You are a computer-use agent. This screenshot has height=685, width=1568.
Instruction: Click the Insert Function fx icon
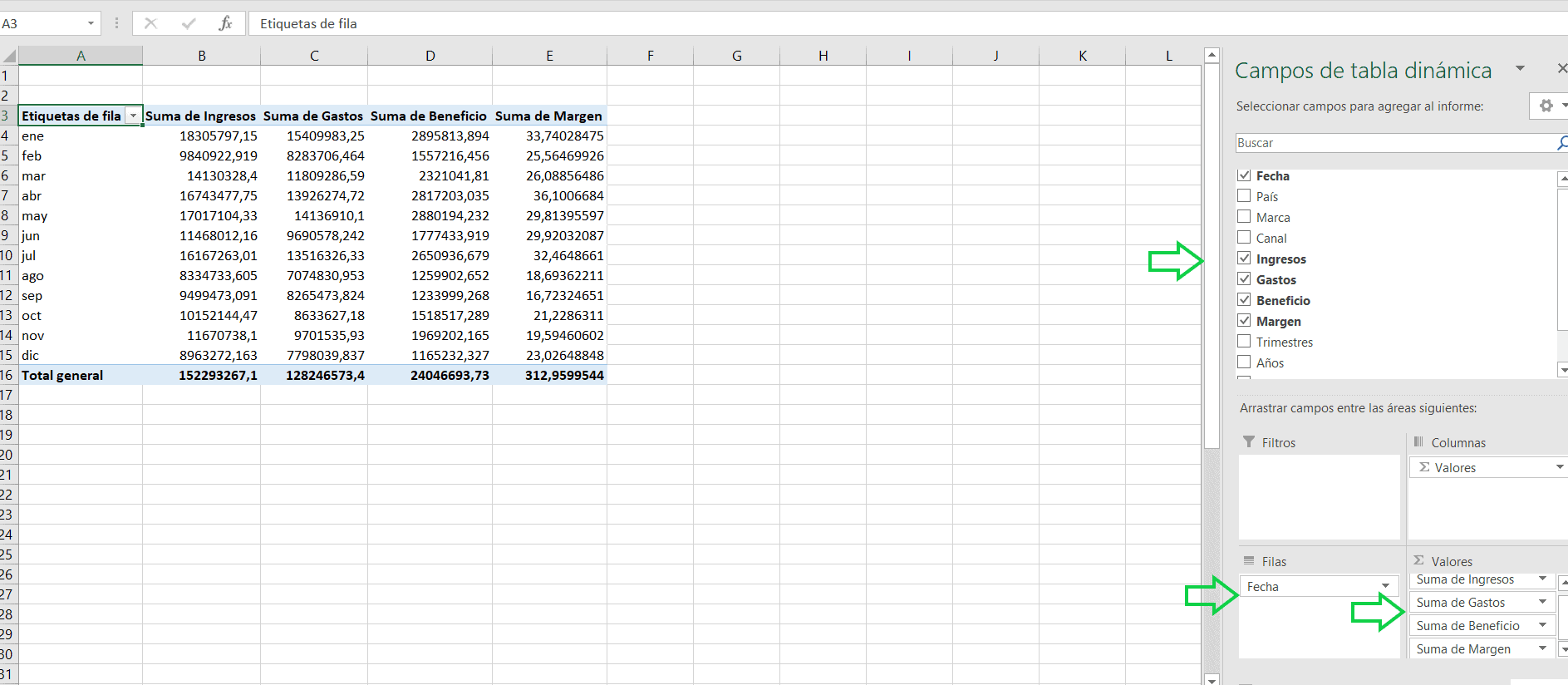coord(225,23)
